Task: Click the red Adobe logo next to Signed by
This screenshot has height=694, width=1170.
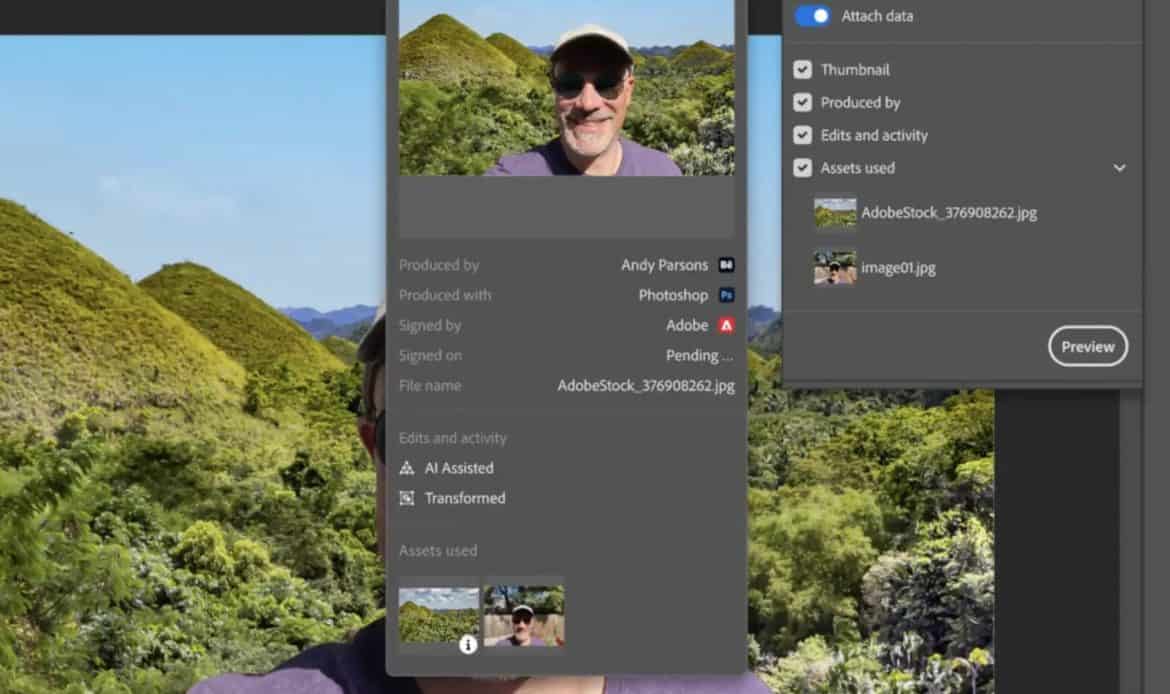Action: coord(728,325)
